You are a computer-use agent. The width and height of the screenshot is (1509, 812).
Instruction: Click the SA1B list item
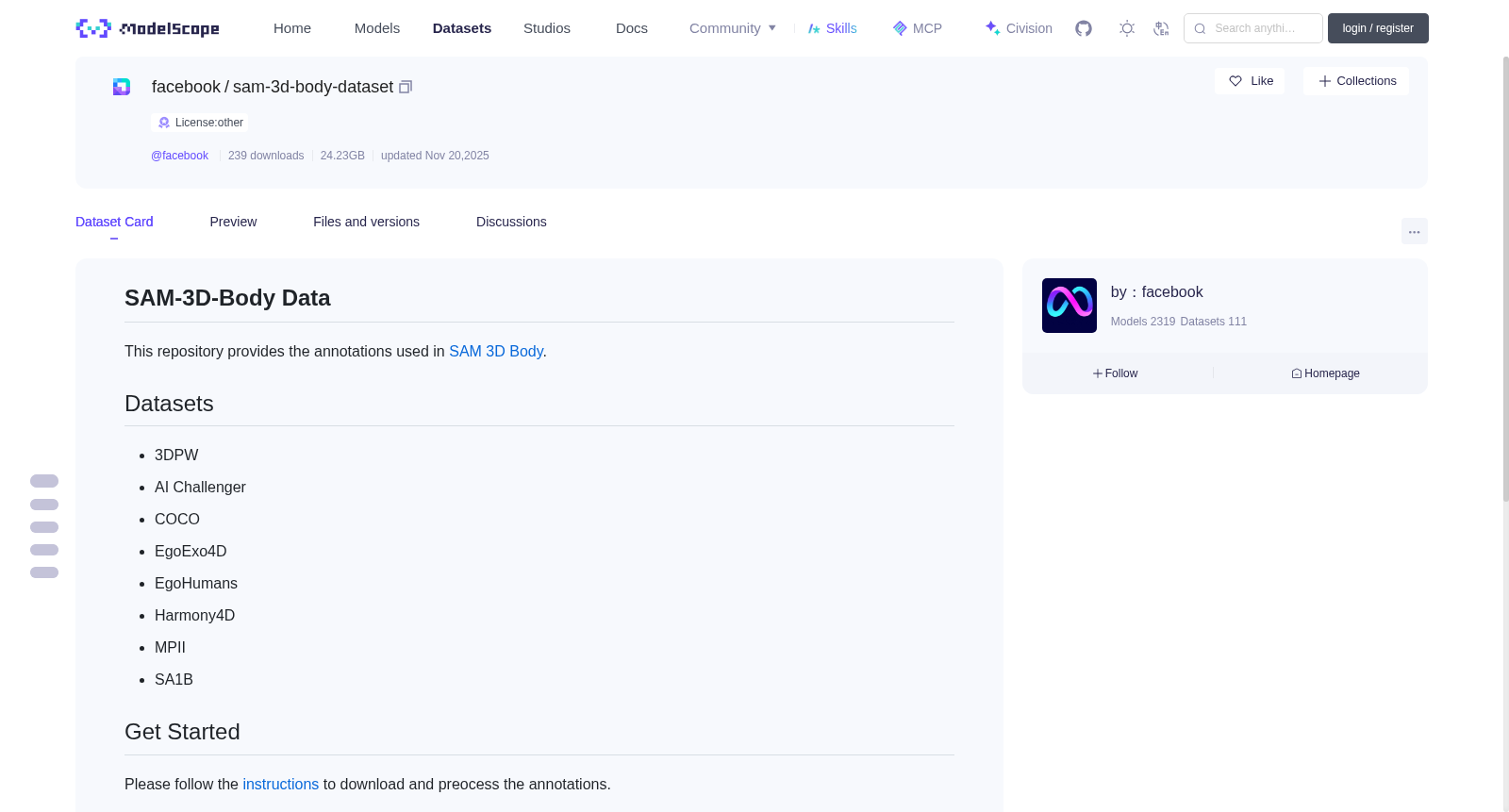click(x=174, y=679)
